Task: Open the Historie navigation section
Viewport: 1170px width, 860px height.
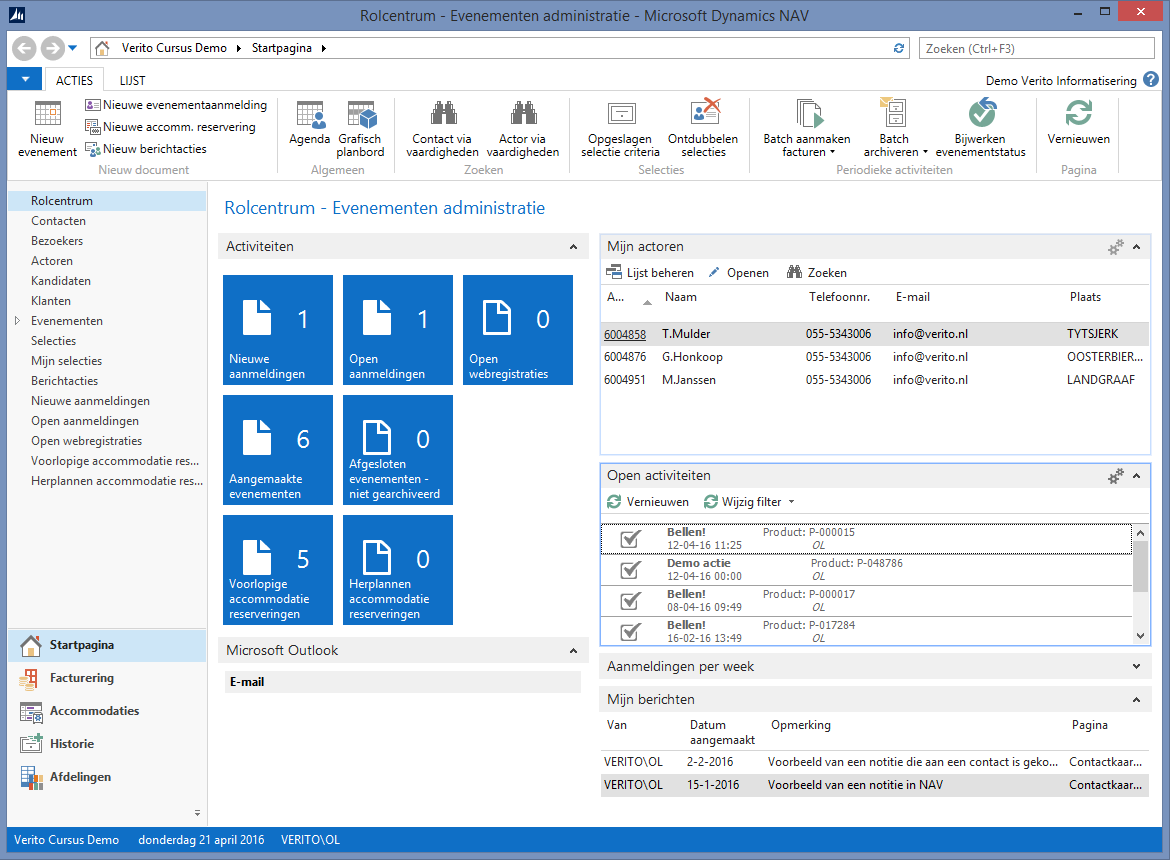Action: 107,744
